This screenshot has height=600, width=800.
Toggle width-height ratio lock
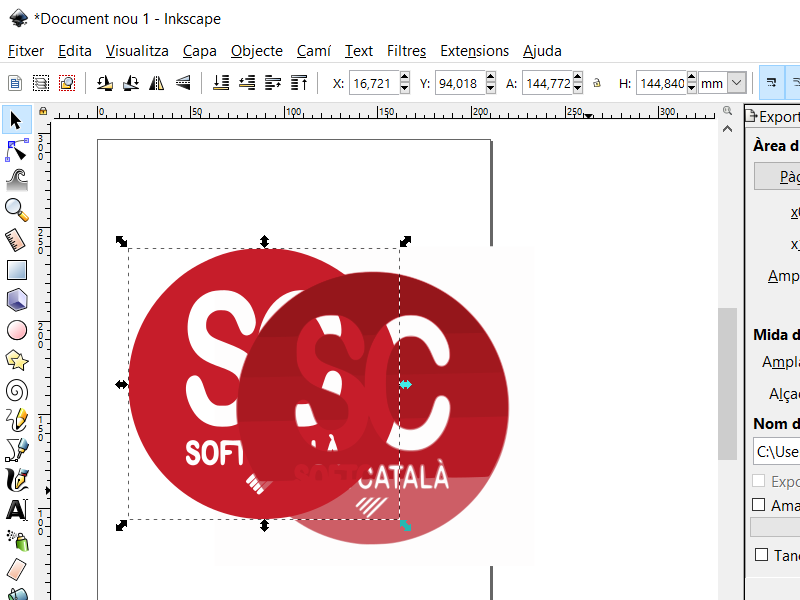596,83
